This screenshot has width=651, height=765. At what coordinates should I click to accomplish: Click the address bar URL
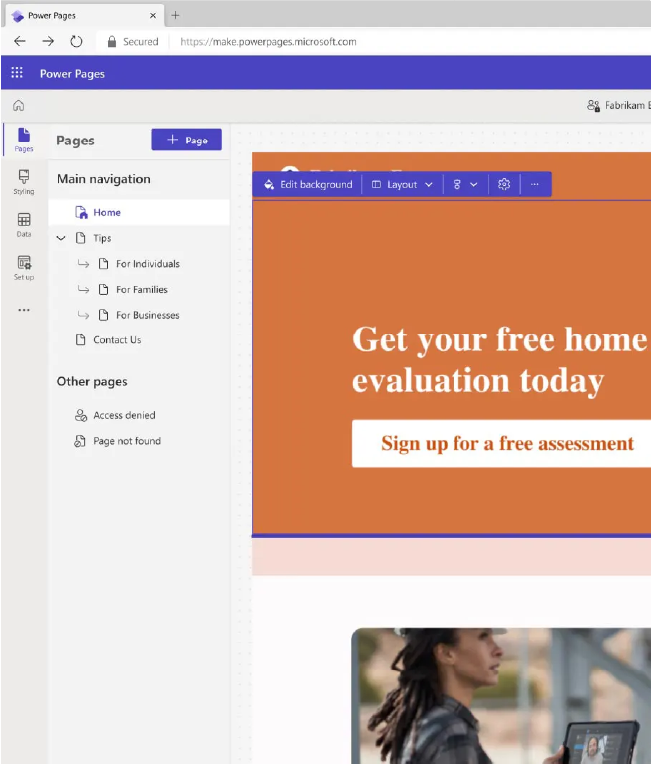[268, 41]
